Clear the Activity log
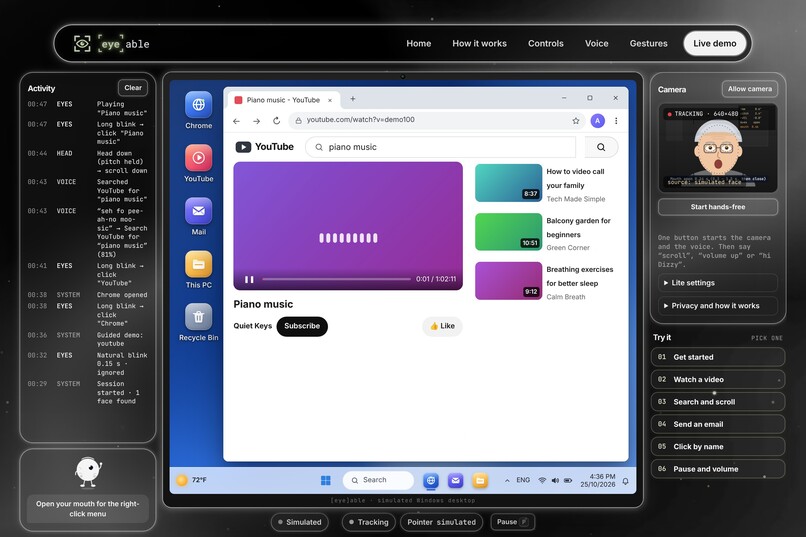The height and width of the screenshot is (537, 806). click(x=133, y=88)
